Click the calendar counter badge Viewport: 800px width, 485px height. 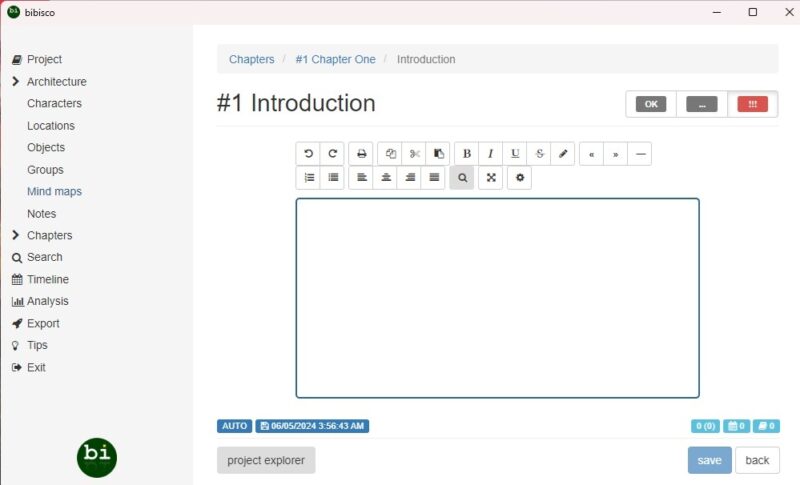(x=736, y=426)
